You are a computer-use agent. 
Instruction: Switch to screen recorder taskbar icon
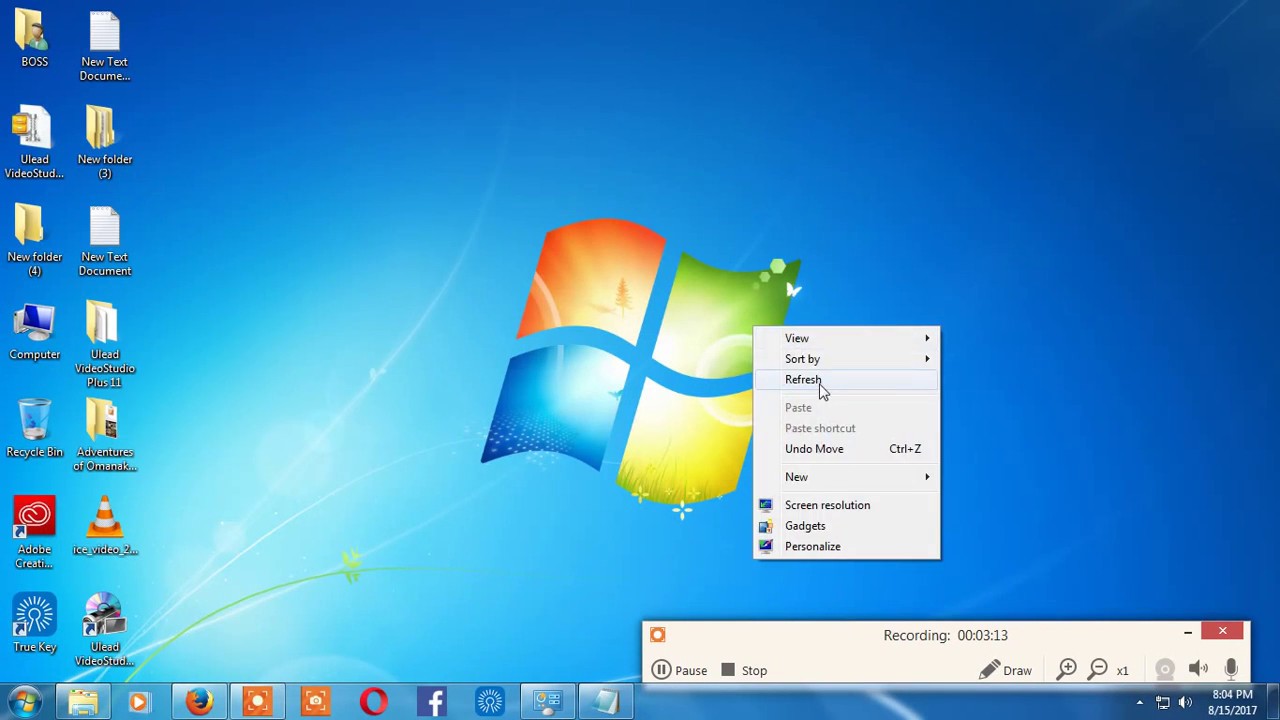(x=257, y=702)
